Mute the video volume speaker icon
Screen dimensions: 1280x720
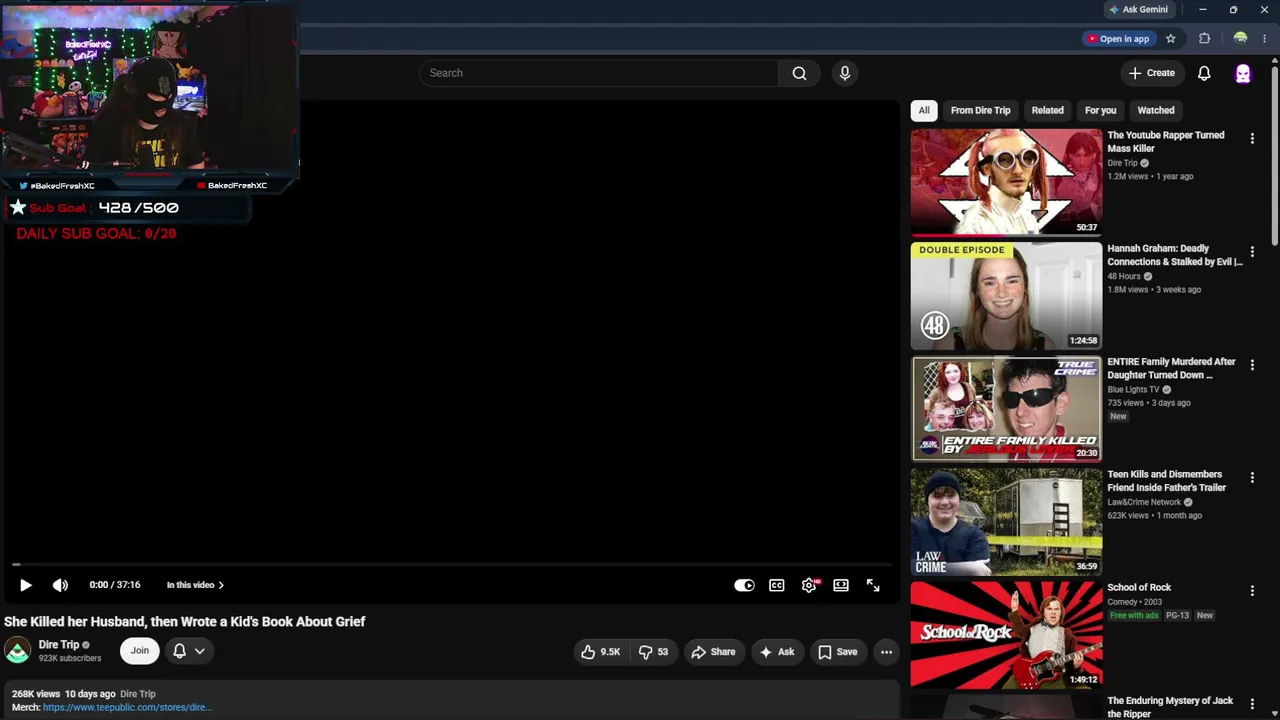[60, 585]
